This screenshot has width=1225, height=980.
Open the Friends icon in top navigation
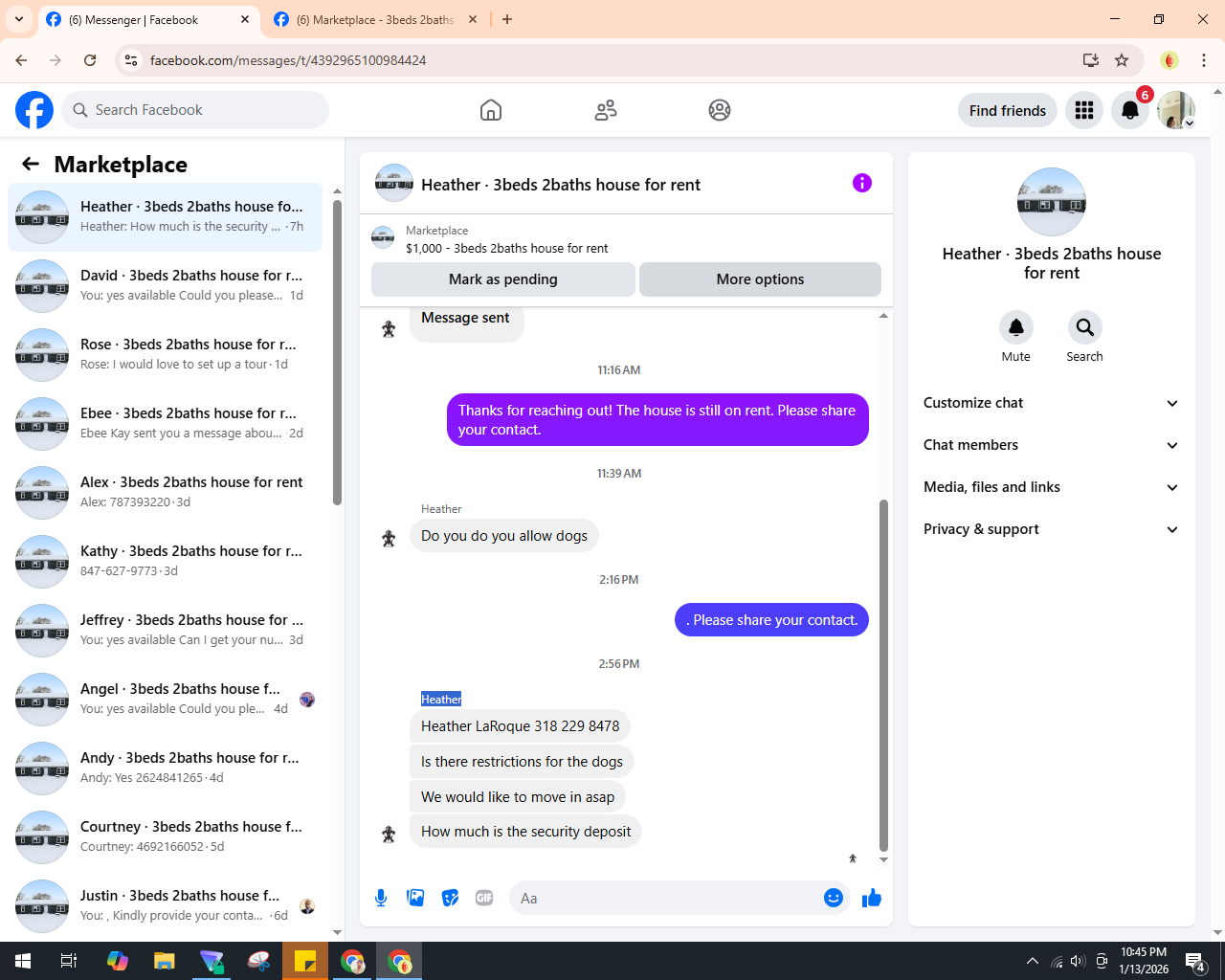(606, 110)
